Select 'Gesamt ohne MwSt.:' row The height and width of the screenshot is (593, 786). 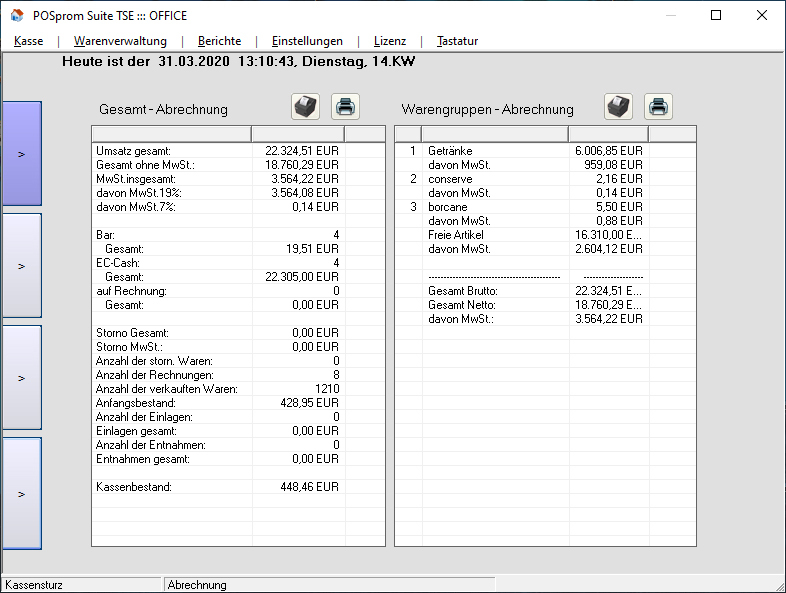click(239, 165)
